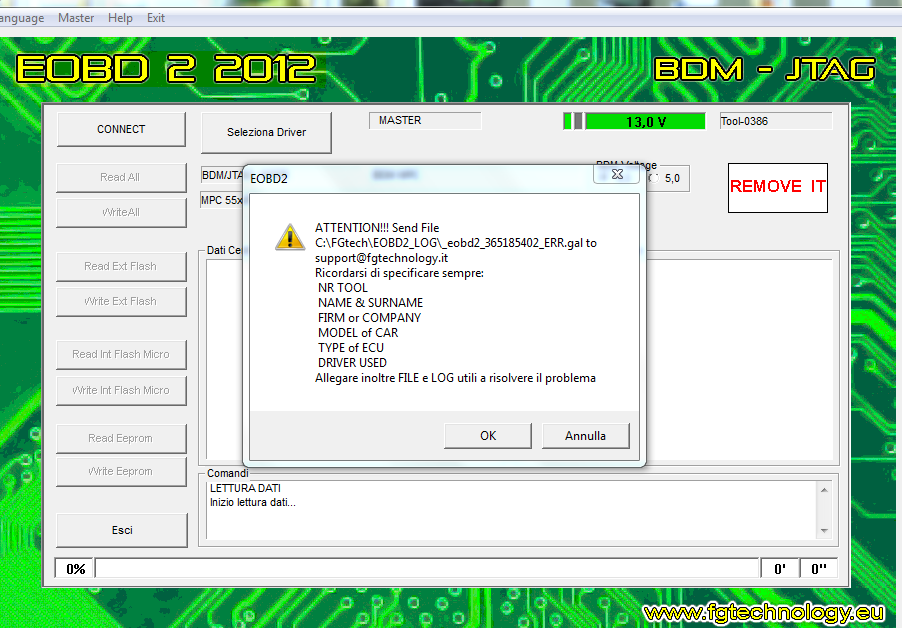
Task: Click Write Int Flash Micro
Action: [x=121, y=390]
